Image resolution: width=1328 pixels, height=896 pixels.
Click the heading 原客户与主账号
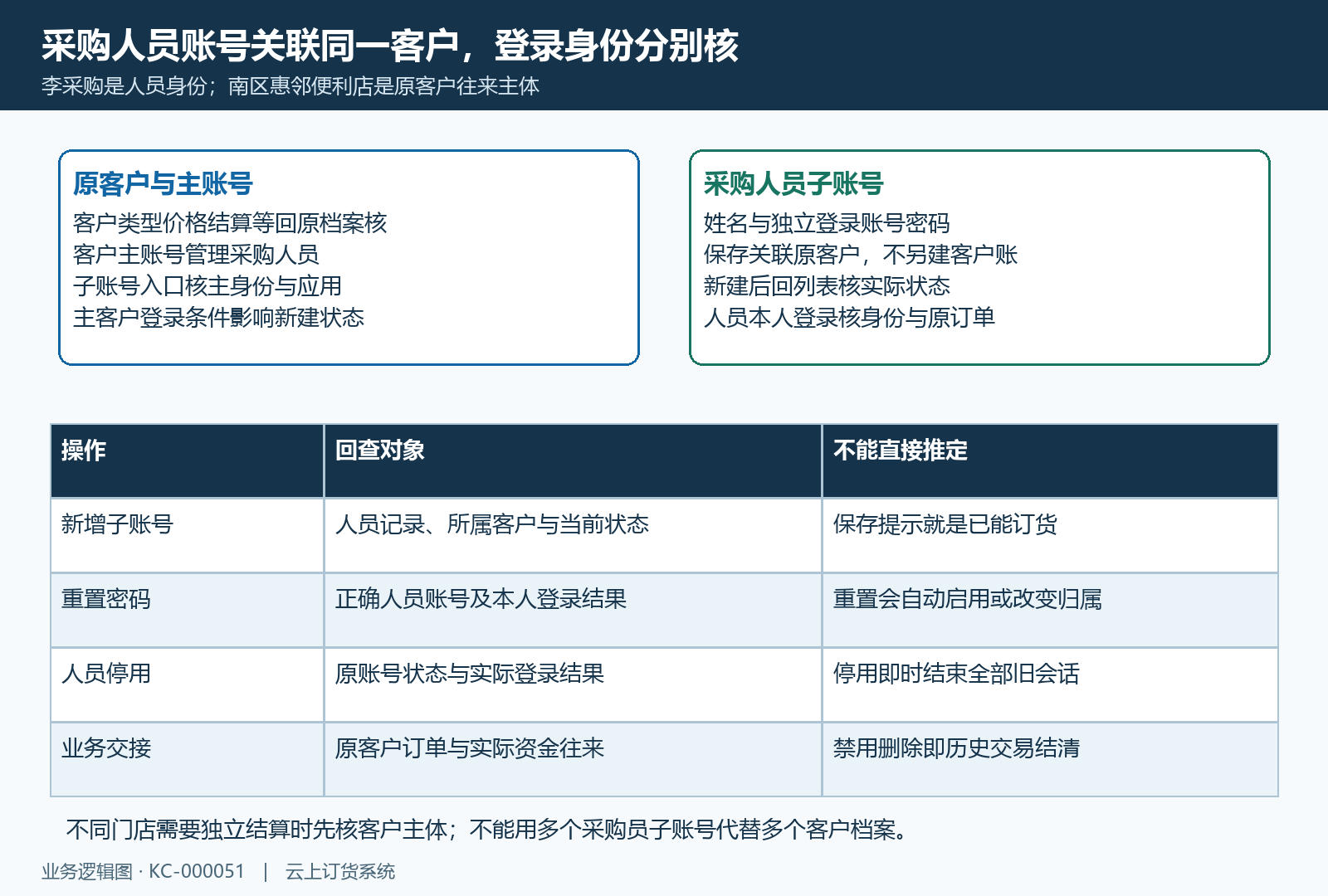[x=163, y=183]
